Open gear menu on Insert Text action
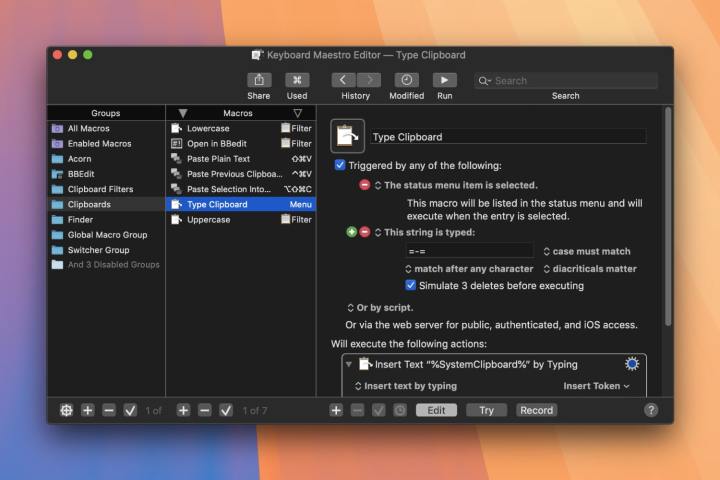Image resolution: width=720 pixels, height=480 pixels. coord(631,364)
